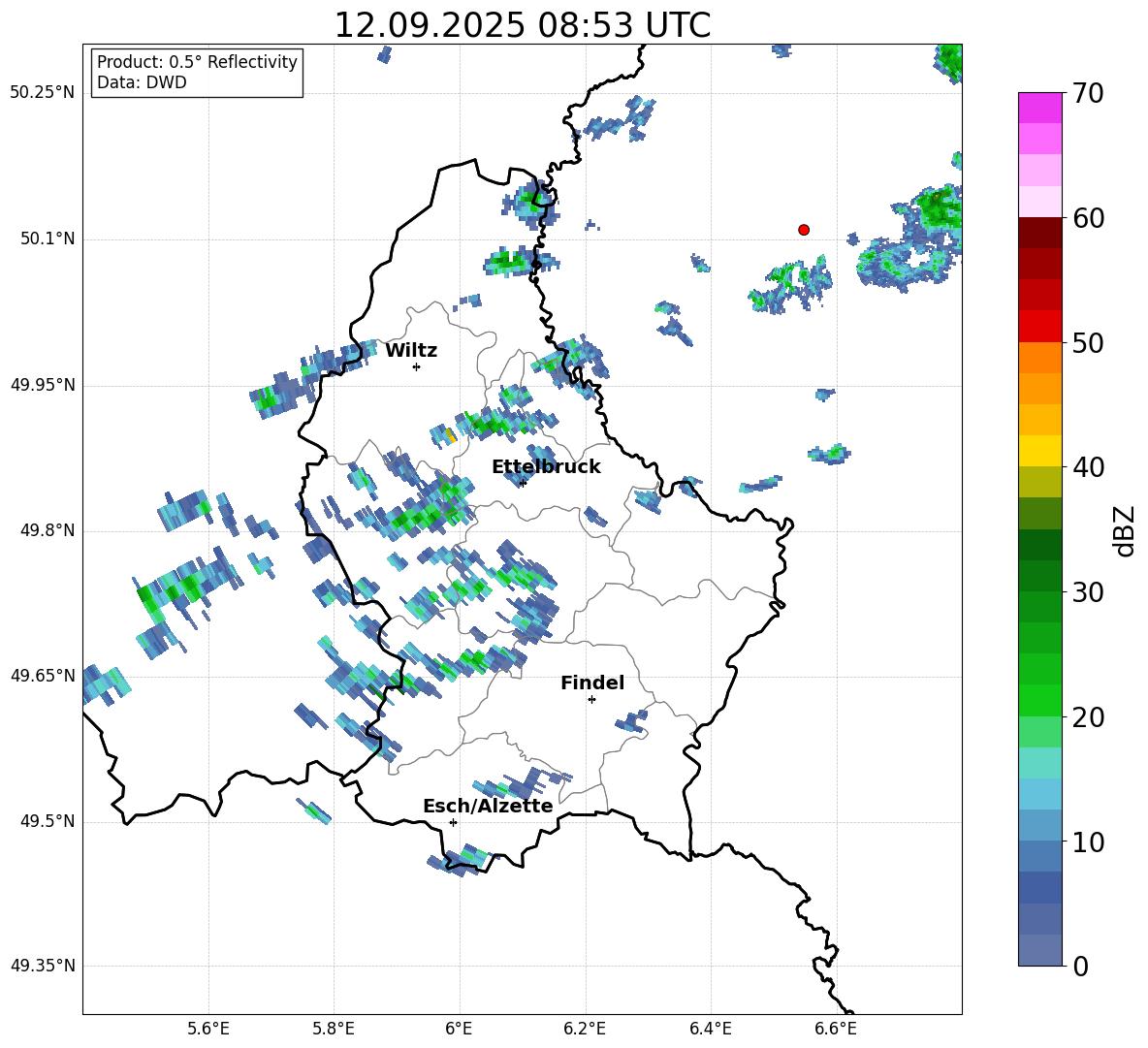This screenshot has width=1148, height=1048.
Task: Click the dark red colorbar segment below 60
Action: point(1039,232)
